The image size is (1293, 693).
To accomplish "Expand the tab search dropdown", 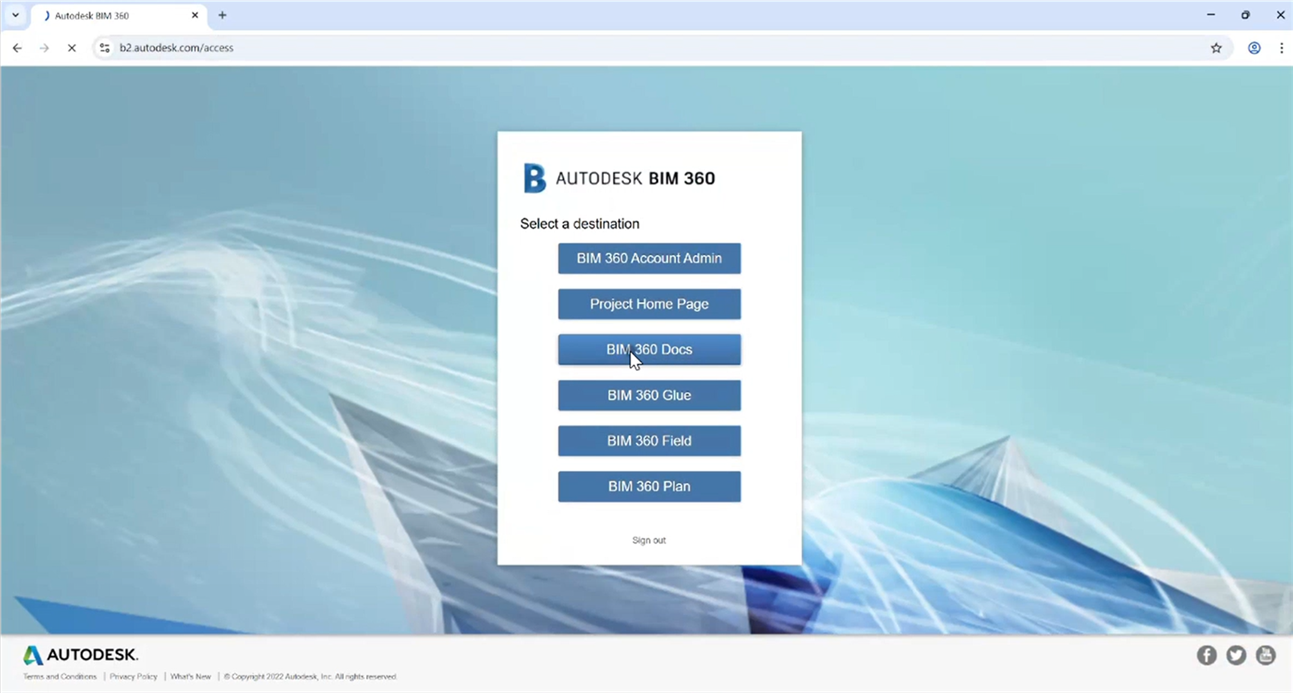I will (15, 15).
